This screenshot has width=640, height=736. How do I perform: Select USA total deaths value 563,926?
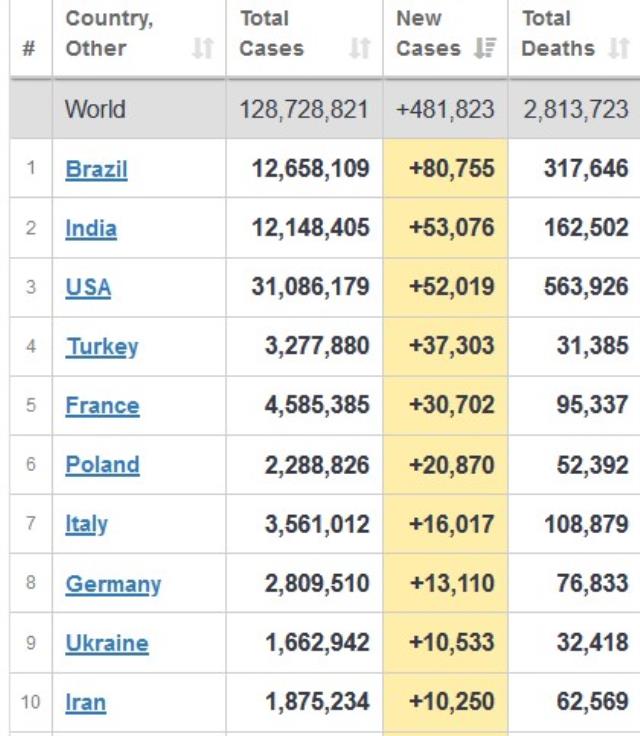click(x=585, y=288)
